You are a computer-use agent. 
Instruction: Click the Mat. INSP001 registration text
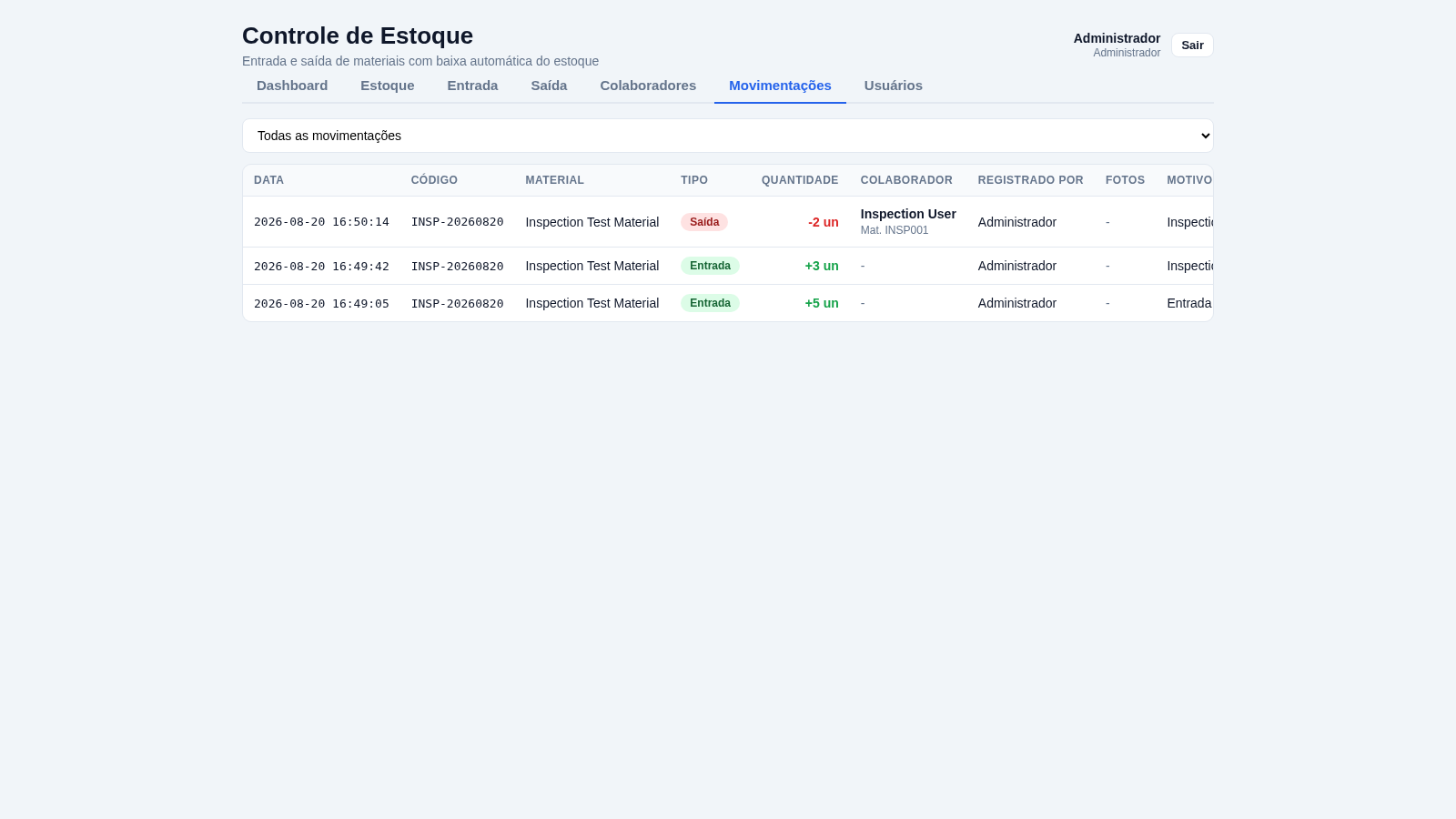click(x=895, y=230)
